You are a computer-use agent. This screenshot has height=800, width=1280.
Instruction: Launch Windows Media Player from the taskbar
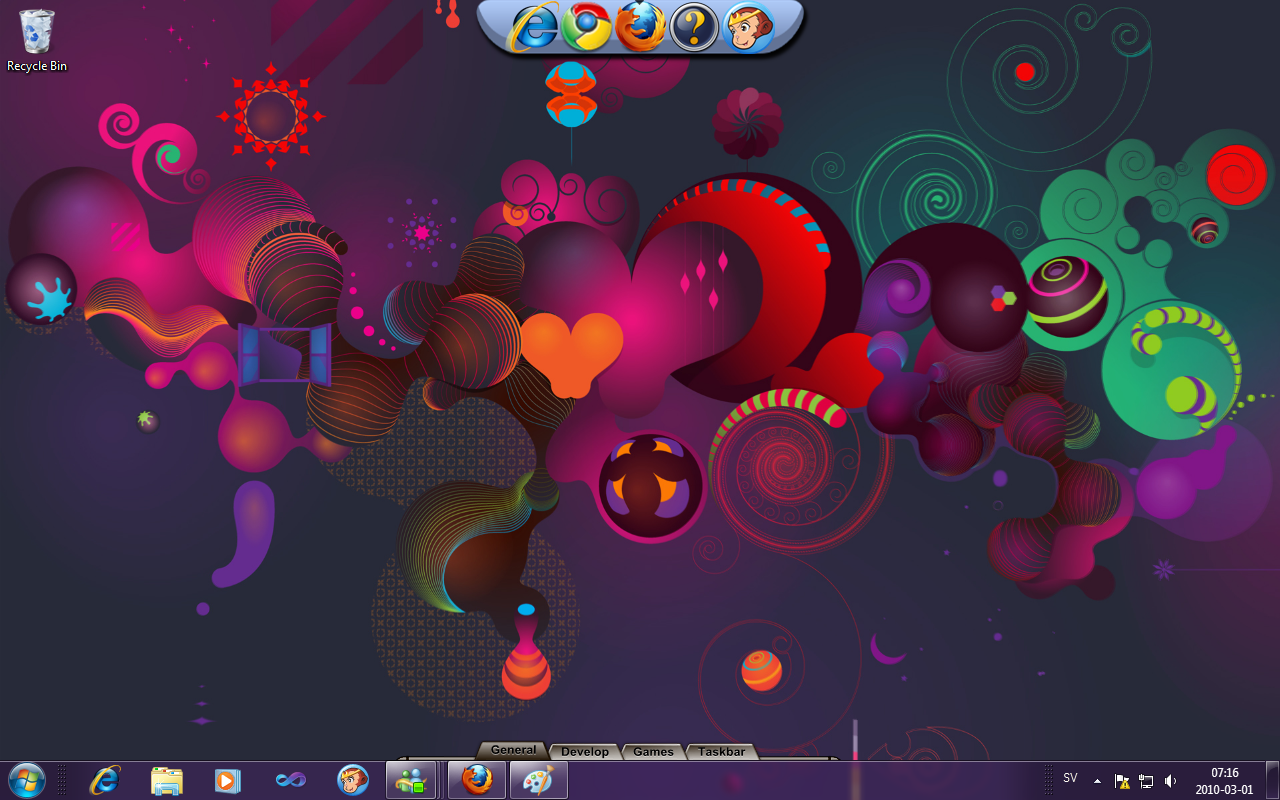pyautogui.click(x=228, y=780)
